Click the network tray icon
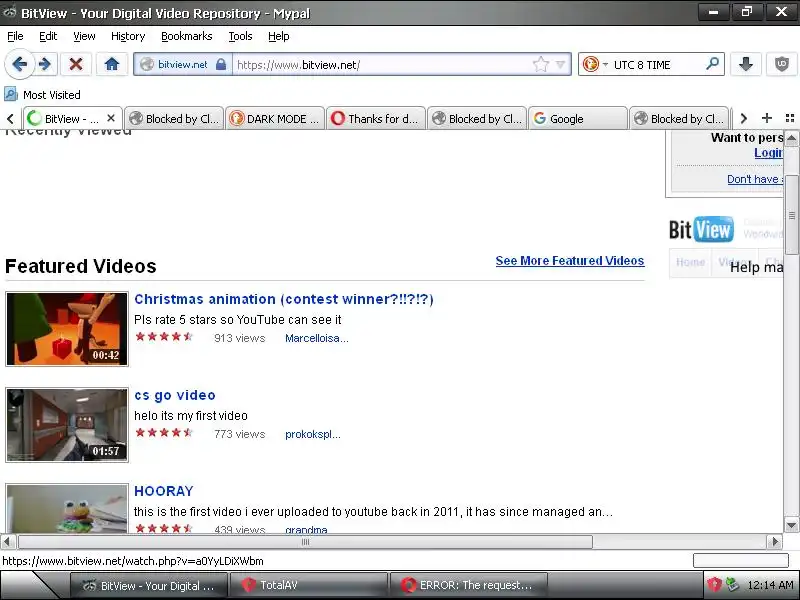The image size is (800, 600). [732, 584]
